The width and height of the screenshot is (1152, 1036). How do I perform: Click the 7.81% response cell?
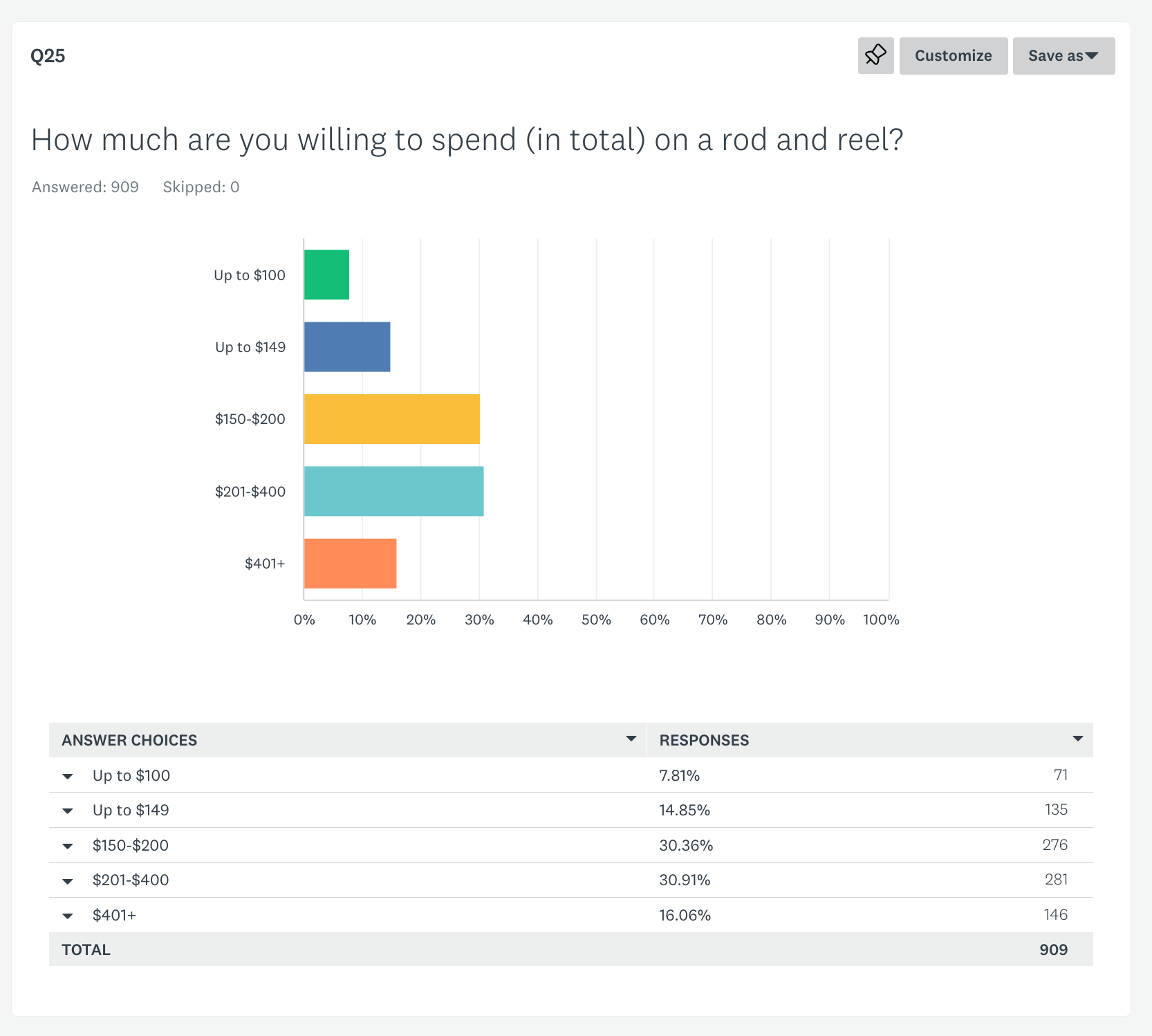pyautogui.click(x=680, y=775)
